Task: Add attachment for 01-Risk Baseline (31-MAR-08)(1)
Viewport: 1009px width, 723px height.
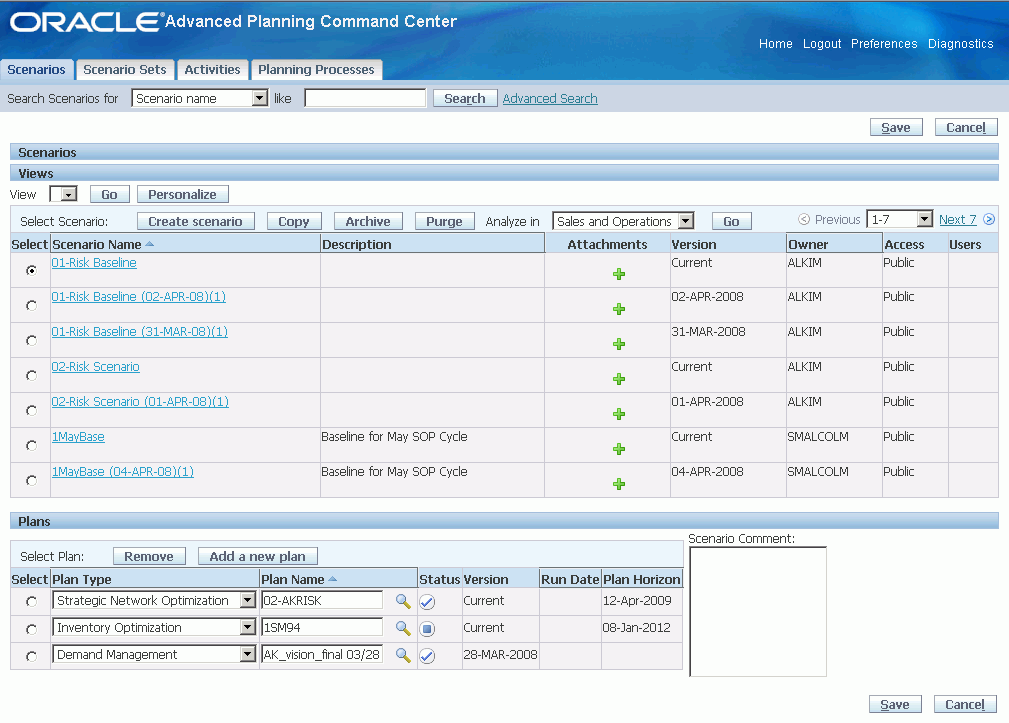Action: click(618, 343)
